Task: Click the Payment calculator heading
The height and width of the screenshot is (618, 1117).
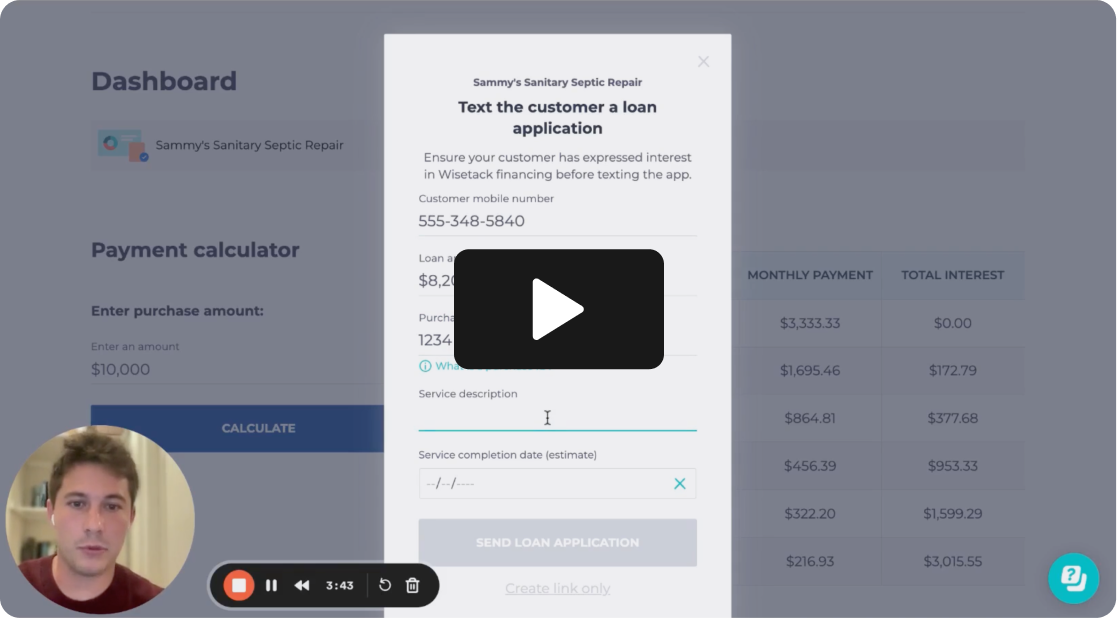Action: 195,250
